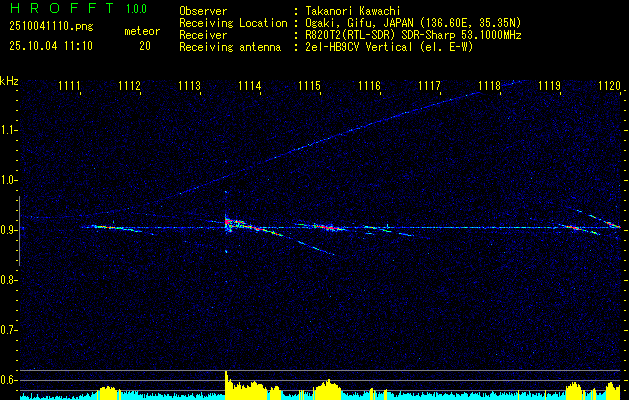The image size is (629, 400).
Task: Click the 0.9 frequency axis label
Action: (x=7, y=230)
